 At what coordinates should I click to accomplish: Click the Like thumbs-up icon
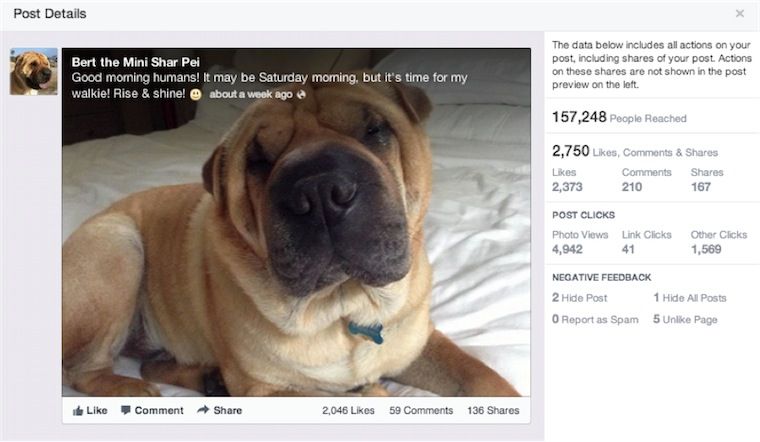[x=78, y=410]
